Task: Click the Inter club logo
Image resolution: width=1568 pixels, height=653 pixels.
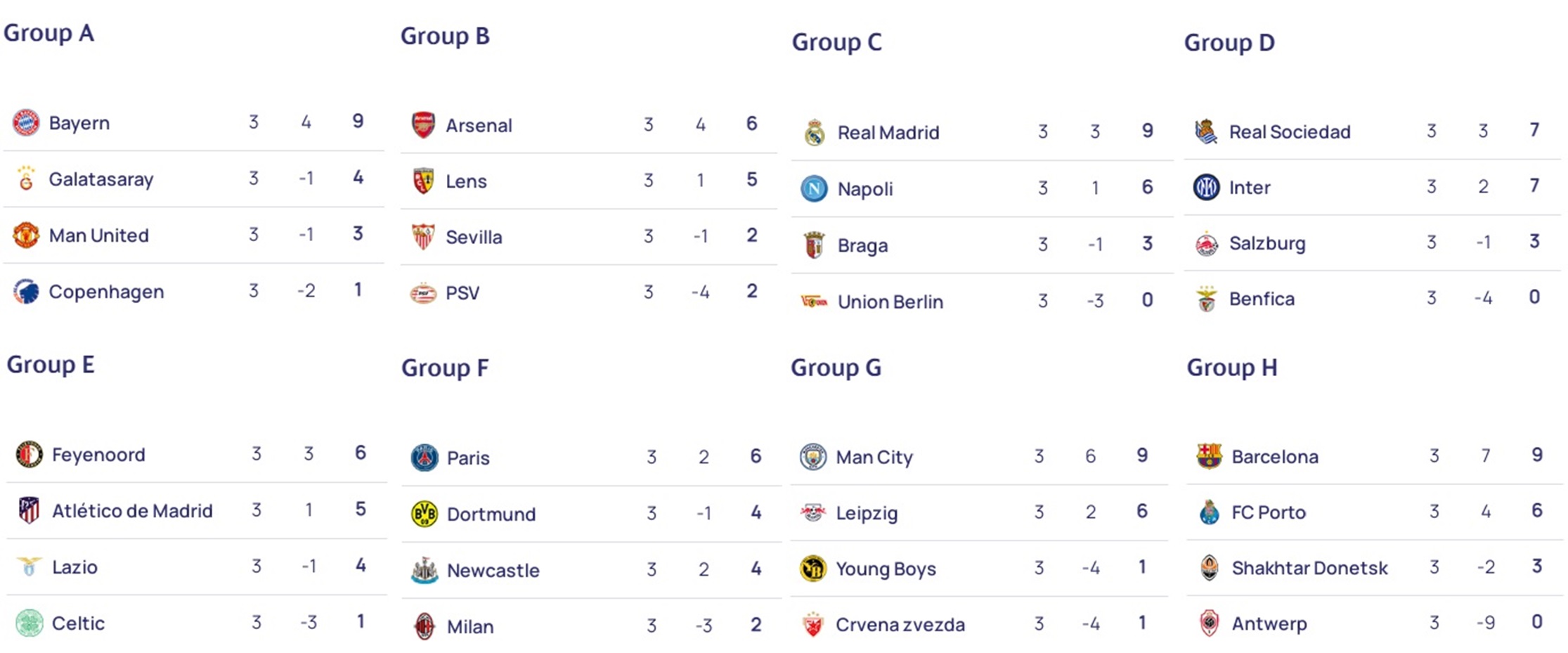Action: click(1206, 187)
